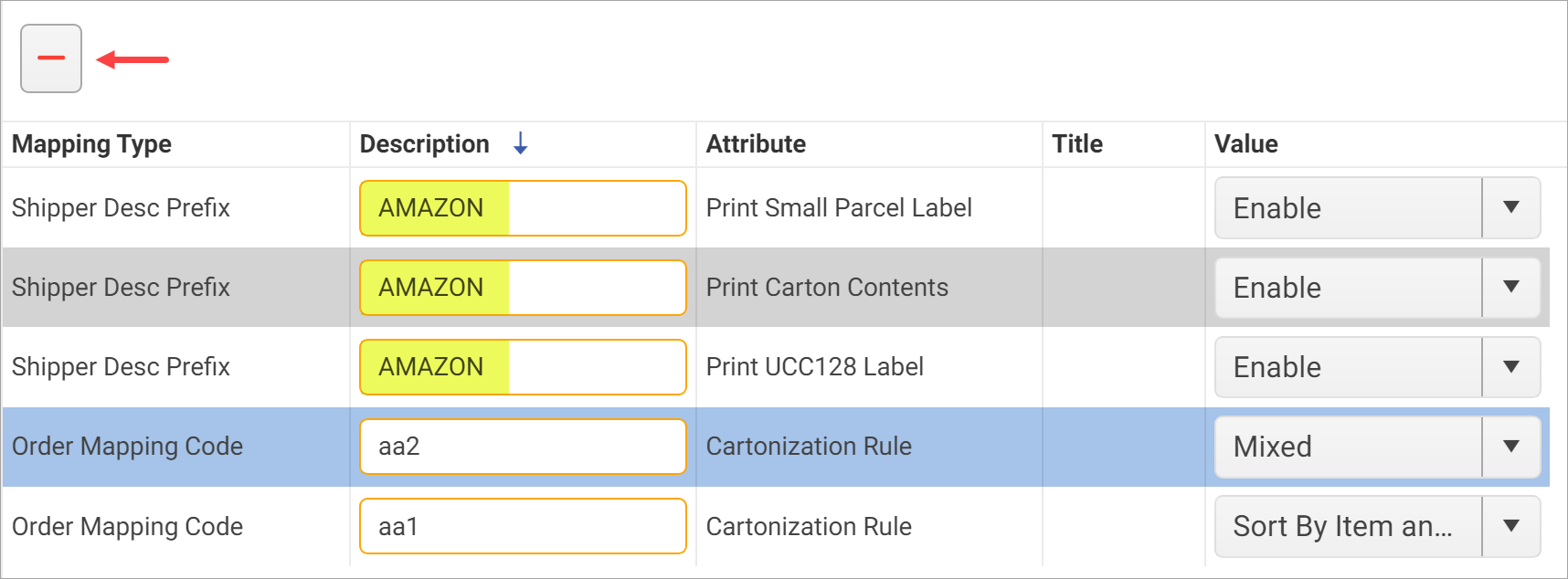Open the Sort By Item value dropdown
1568x579 pixels.
pyautogui.click(x=1510, y=525)
